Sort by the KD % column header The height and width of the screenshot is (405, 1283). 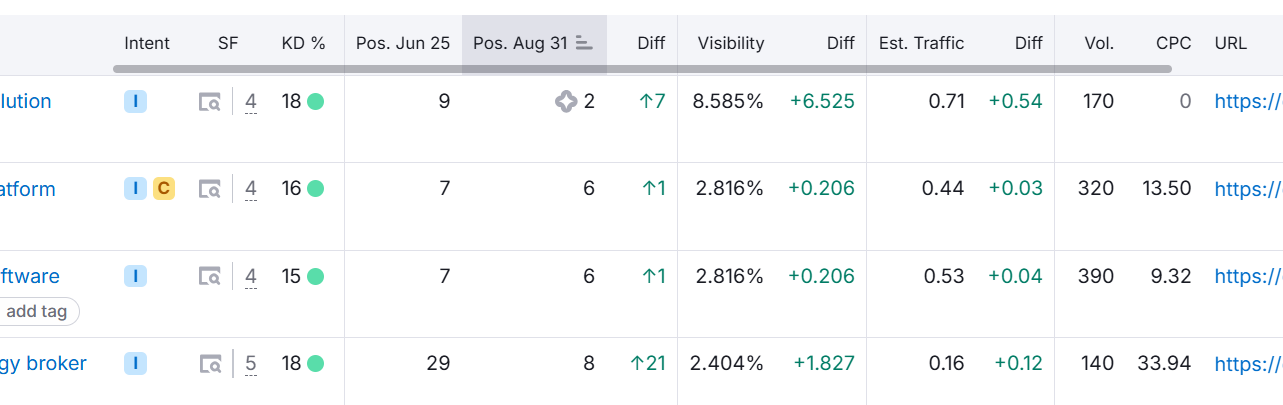pos(304,44)
